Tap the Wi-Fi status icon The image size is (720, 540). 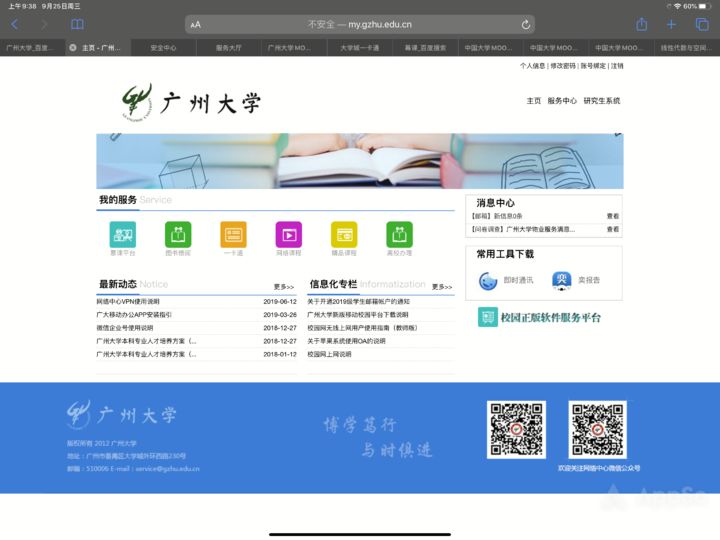click(677, 6)
